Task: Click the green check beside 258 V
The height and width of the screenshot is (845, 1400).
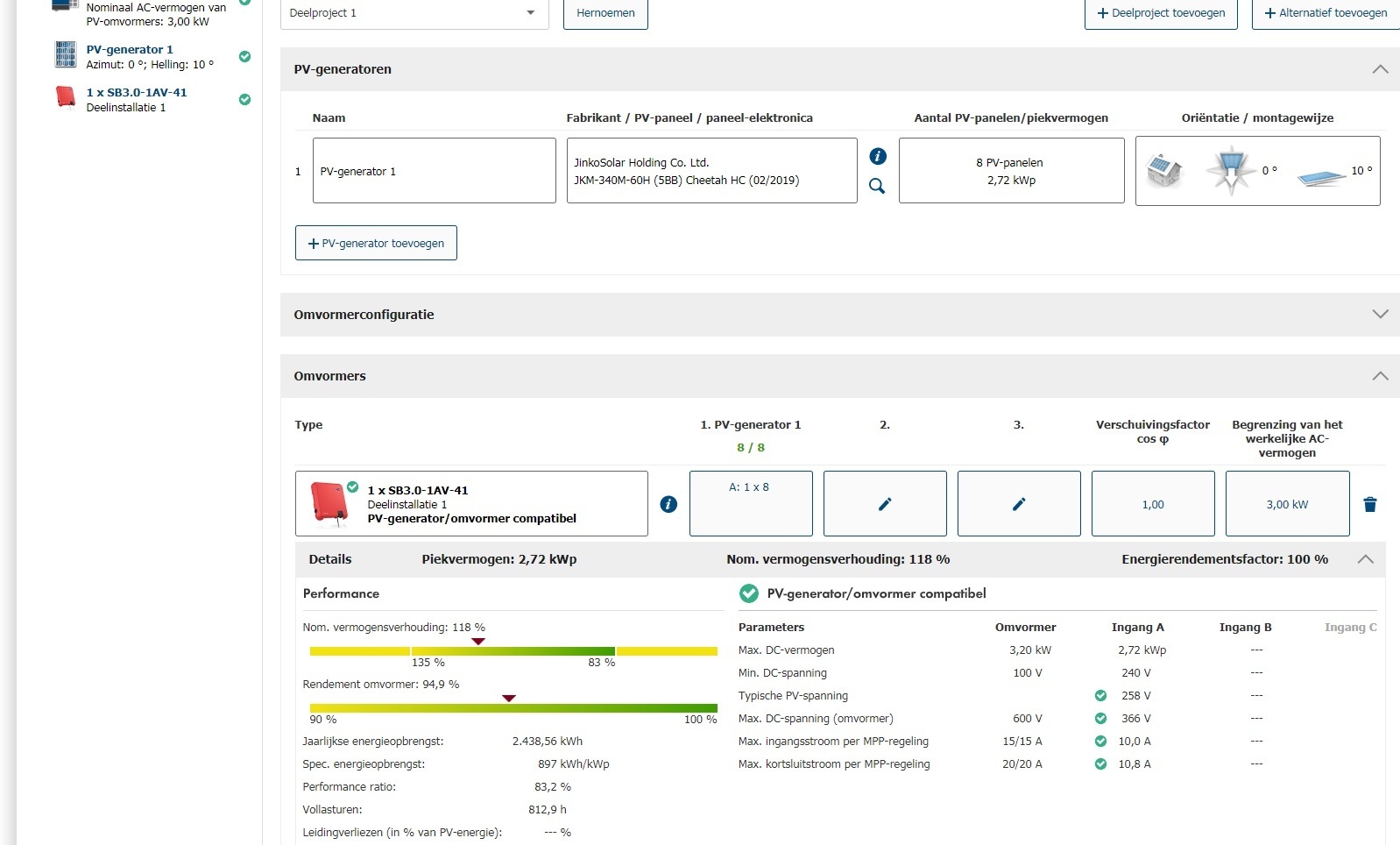Action: pos(1100,696)
